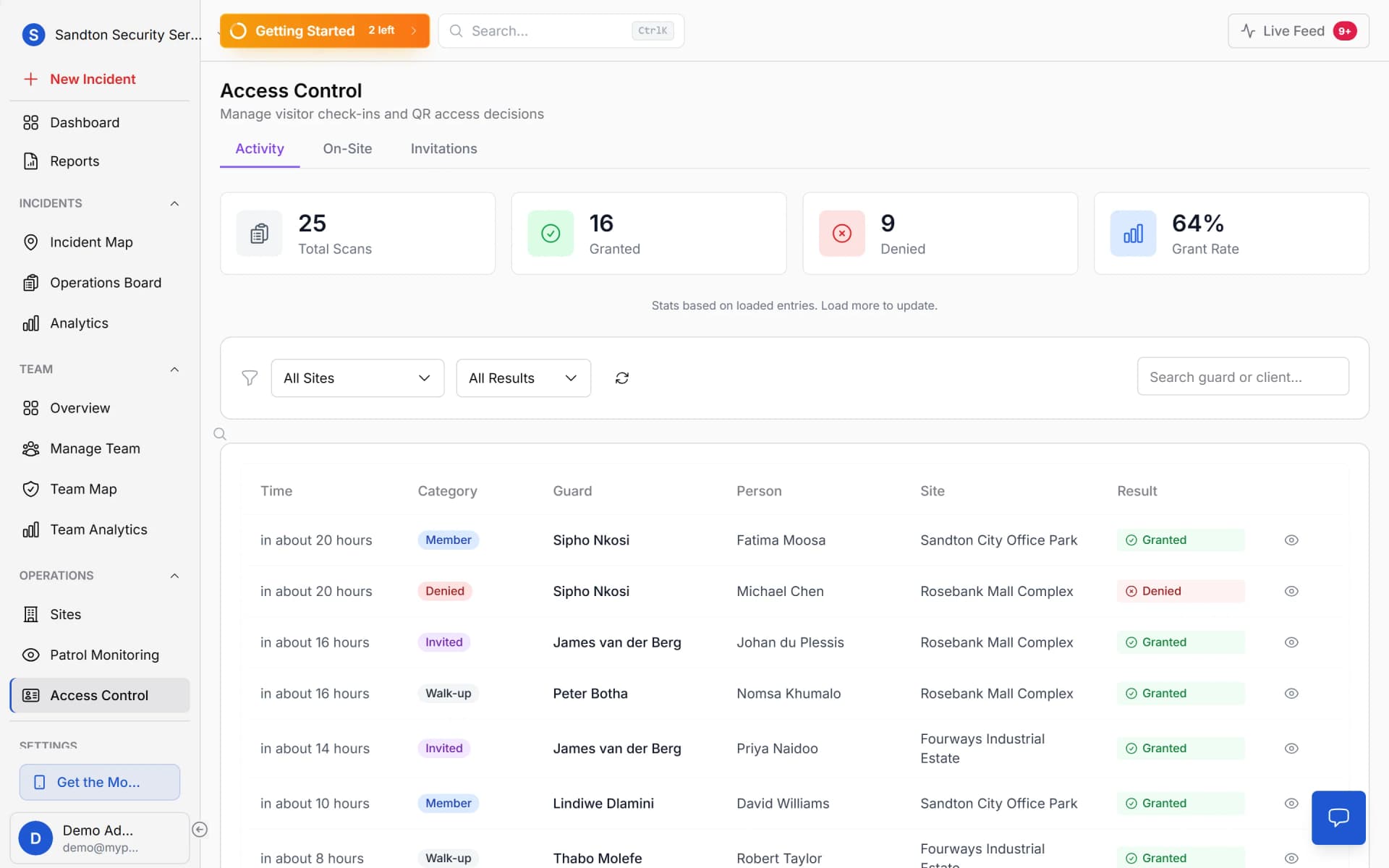Click eye icon for Michael Chen row
The image size is (1389, 868).
(x=1291, y=591)
